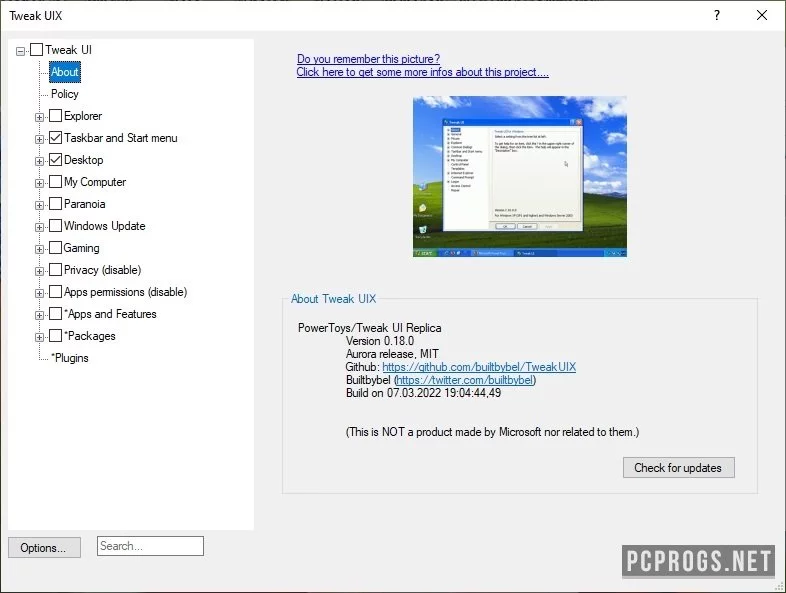This screenshot has height=593, width=786.
Task: Expand Taskbar and Start menu node
Action: (x=39, y=139)
